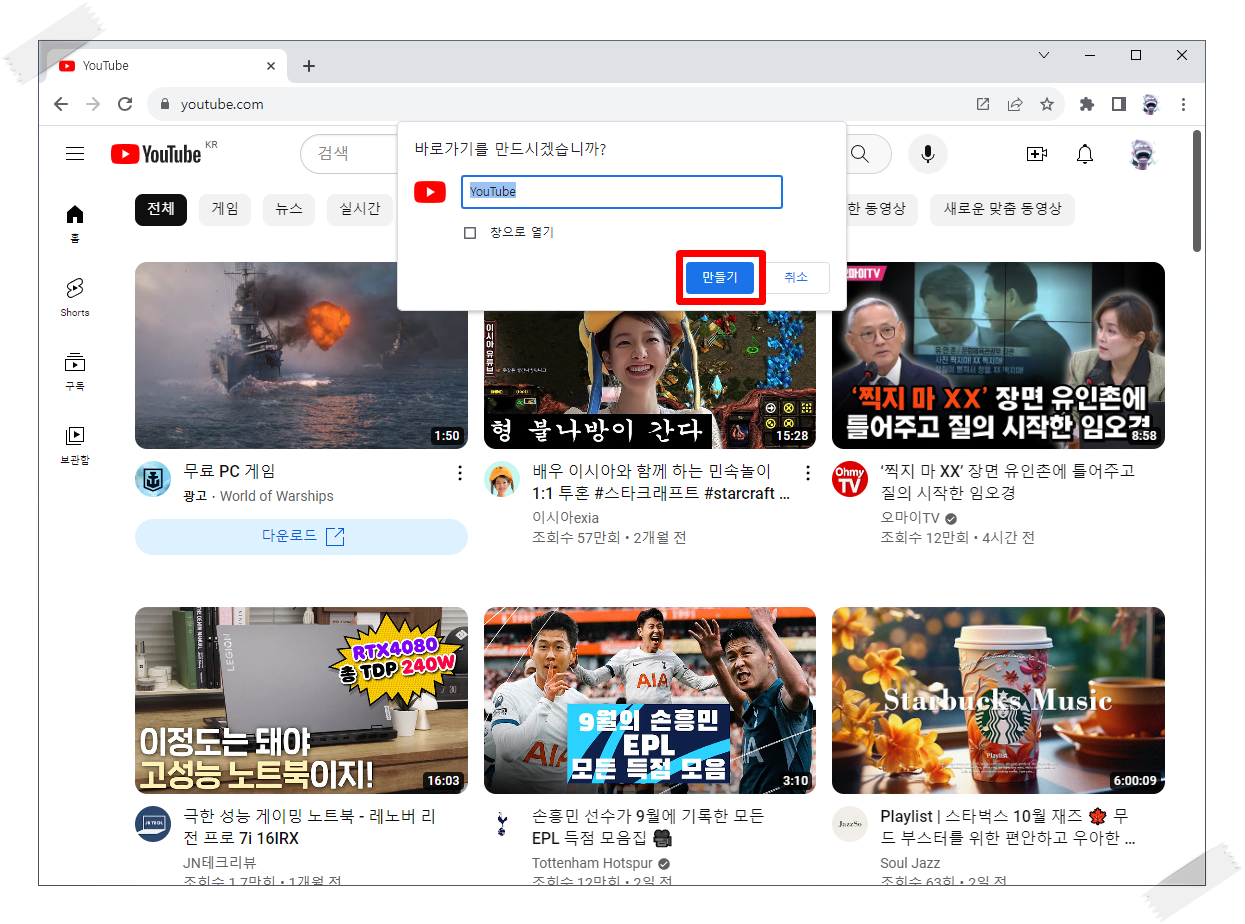
Task: Toggle the Chrome side panel icon
Action: click(x=1119, y=104)
